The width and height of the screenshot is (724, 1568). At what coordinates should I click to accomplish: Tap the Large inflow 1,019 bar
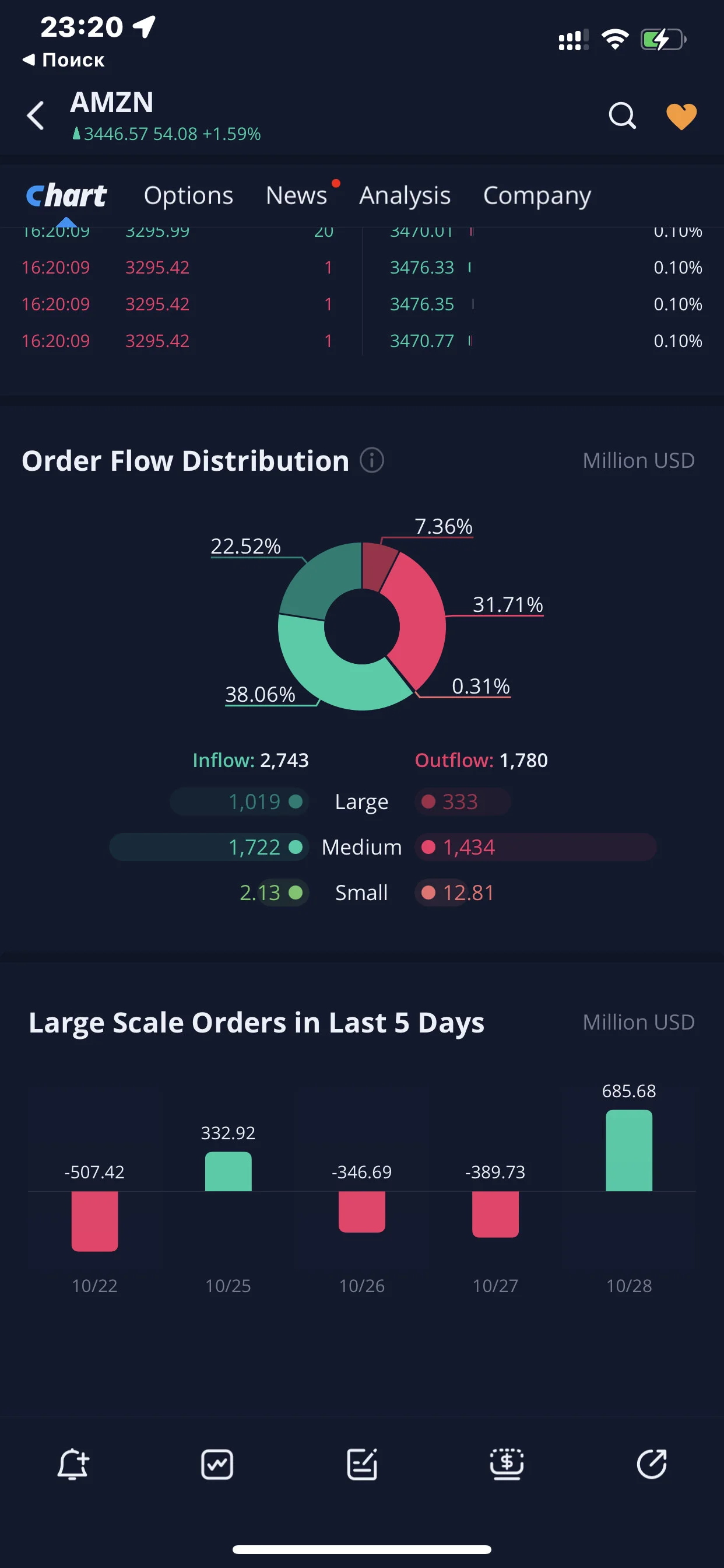(239, 801)
